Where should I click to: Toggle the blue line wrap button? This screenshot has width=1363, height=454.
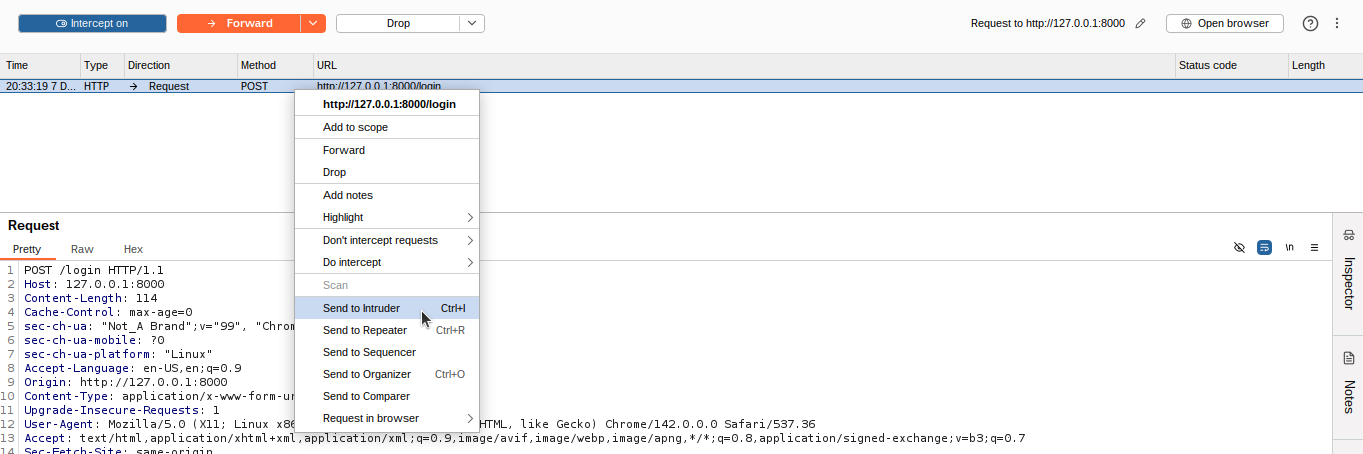[1264, 247]
